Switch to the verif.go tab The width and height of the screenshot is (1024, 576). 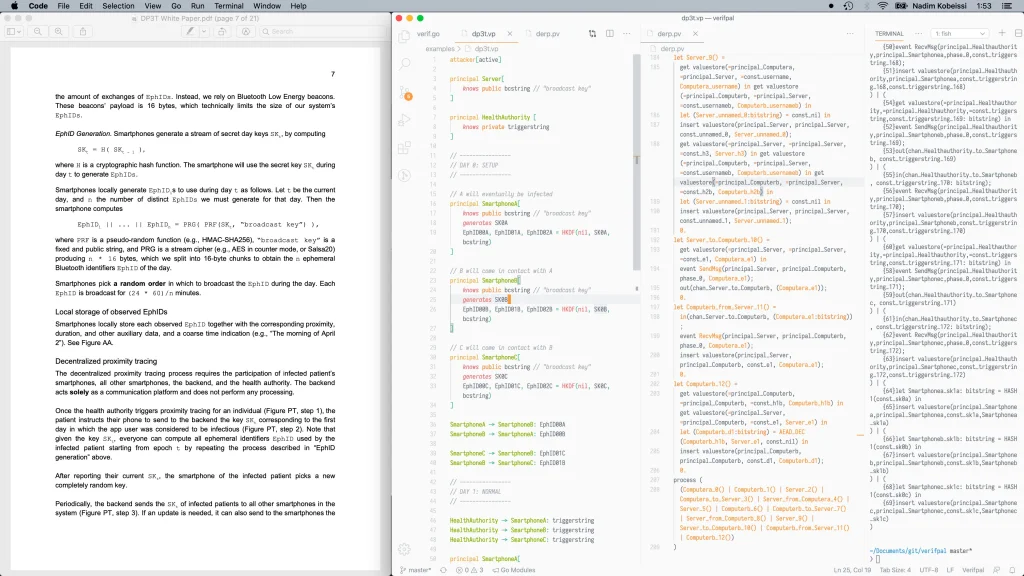[428, 33]
